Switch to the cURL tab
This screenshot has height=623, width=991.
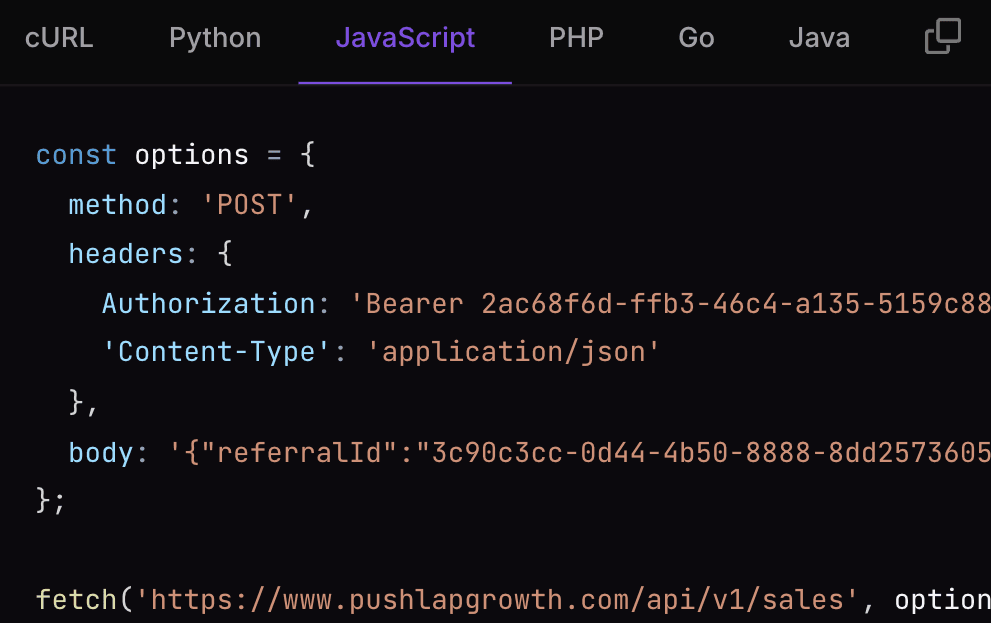point(59,37)
